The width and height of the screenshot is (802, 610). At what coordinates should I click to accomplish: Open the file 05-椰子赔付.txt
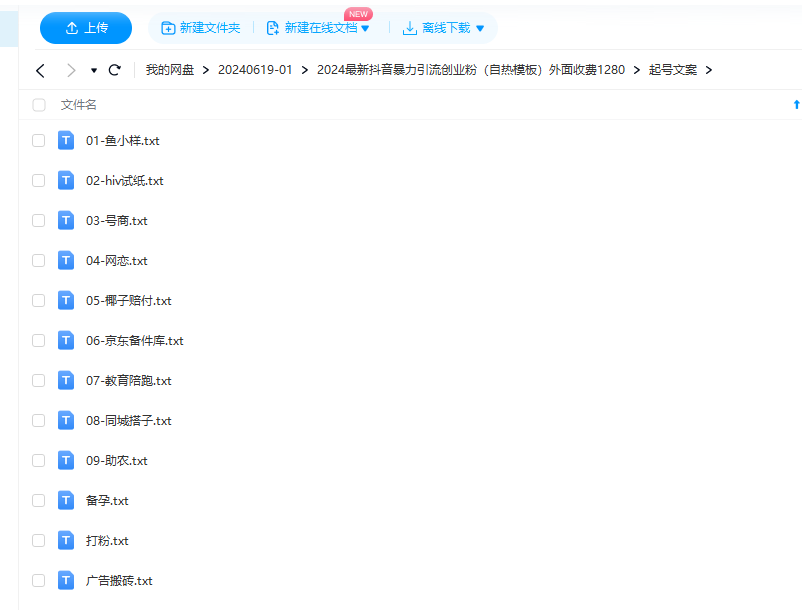[x=128, y=301]
